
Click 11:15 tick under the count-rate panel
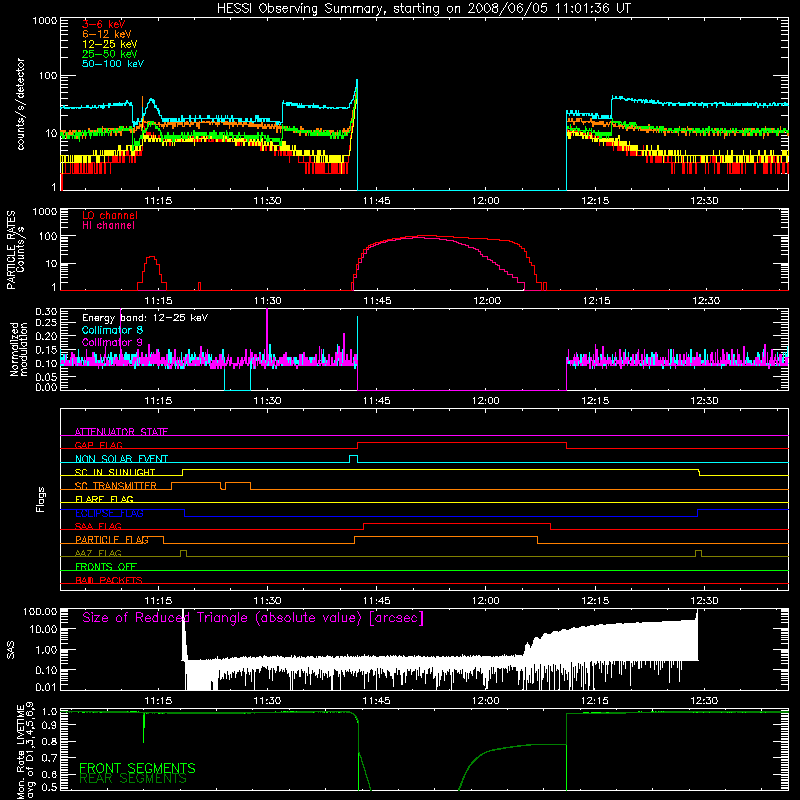pos(158,201)
